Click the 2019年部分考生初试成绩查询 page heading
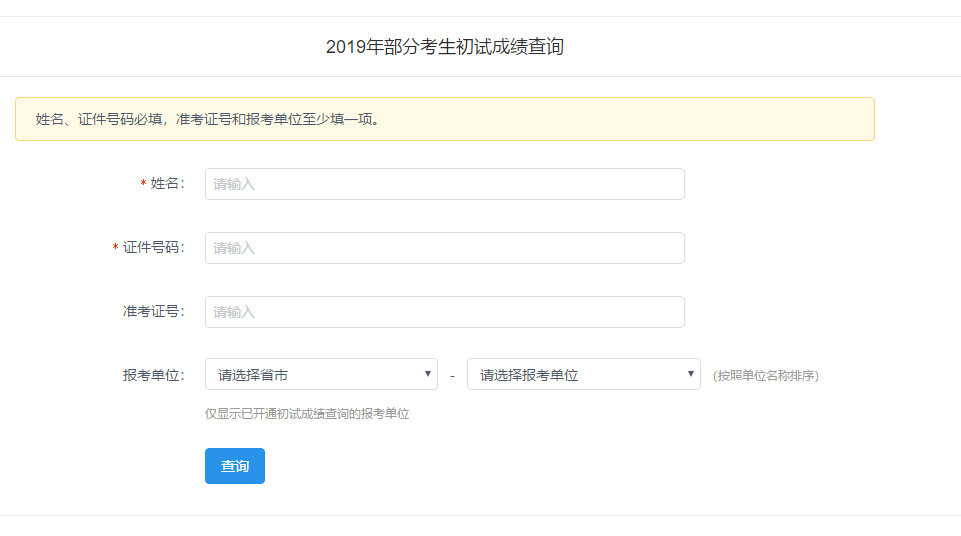The height and width of the screenshot is (536, 961). (x=444, y=47)
